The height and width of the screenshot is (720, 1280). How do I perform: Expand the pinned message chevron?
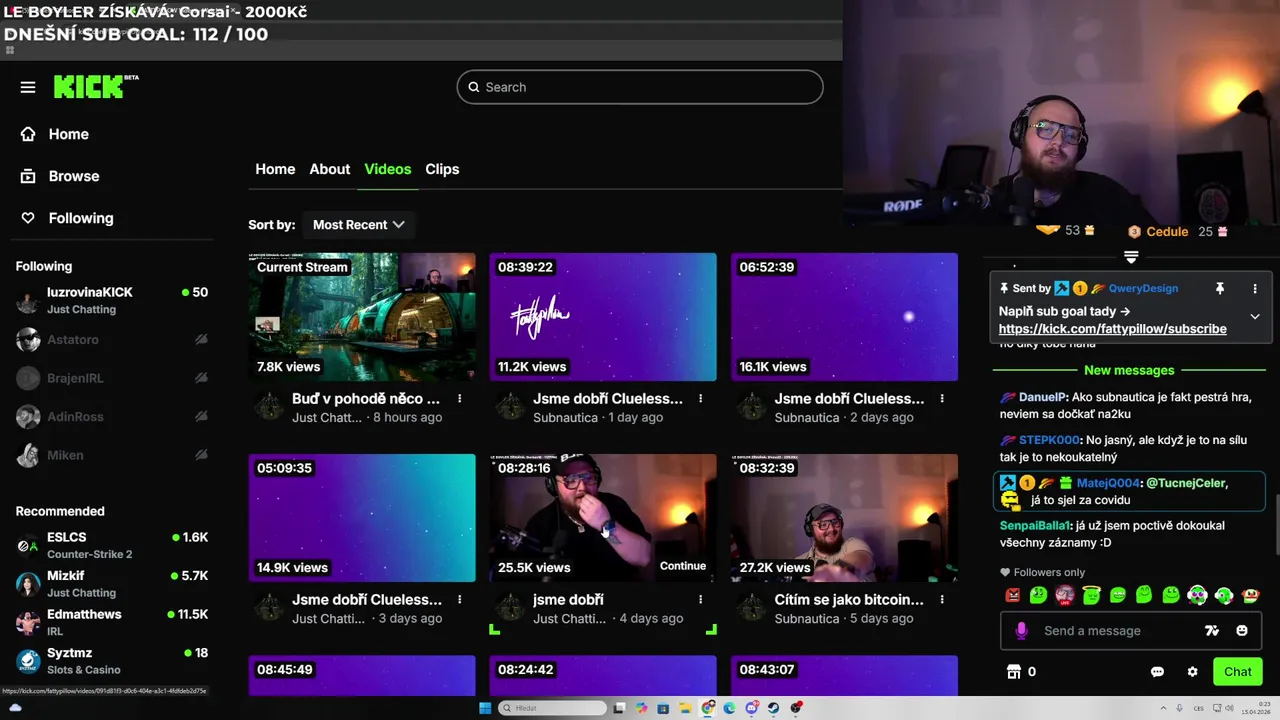1255,316
